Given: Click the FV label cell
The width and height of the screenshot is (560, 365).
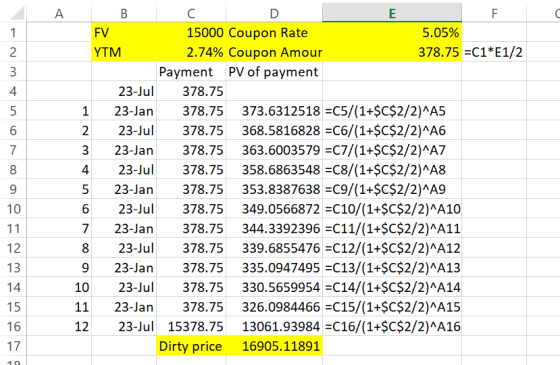Looking at the screenshot, I should pos(124,32).
